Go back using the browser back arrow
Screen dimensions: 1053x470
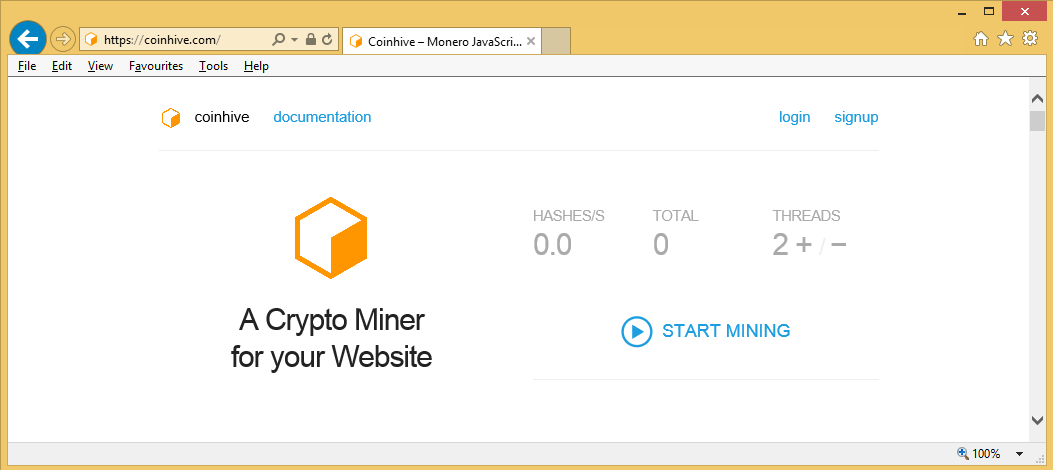click(x=28, y=40)
